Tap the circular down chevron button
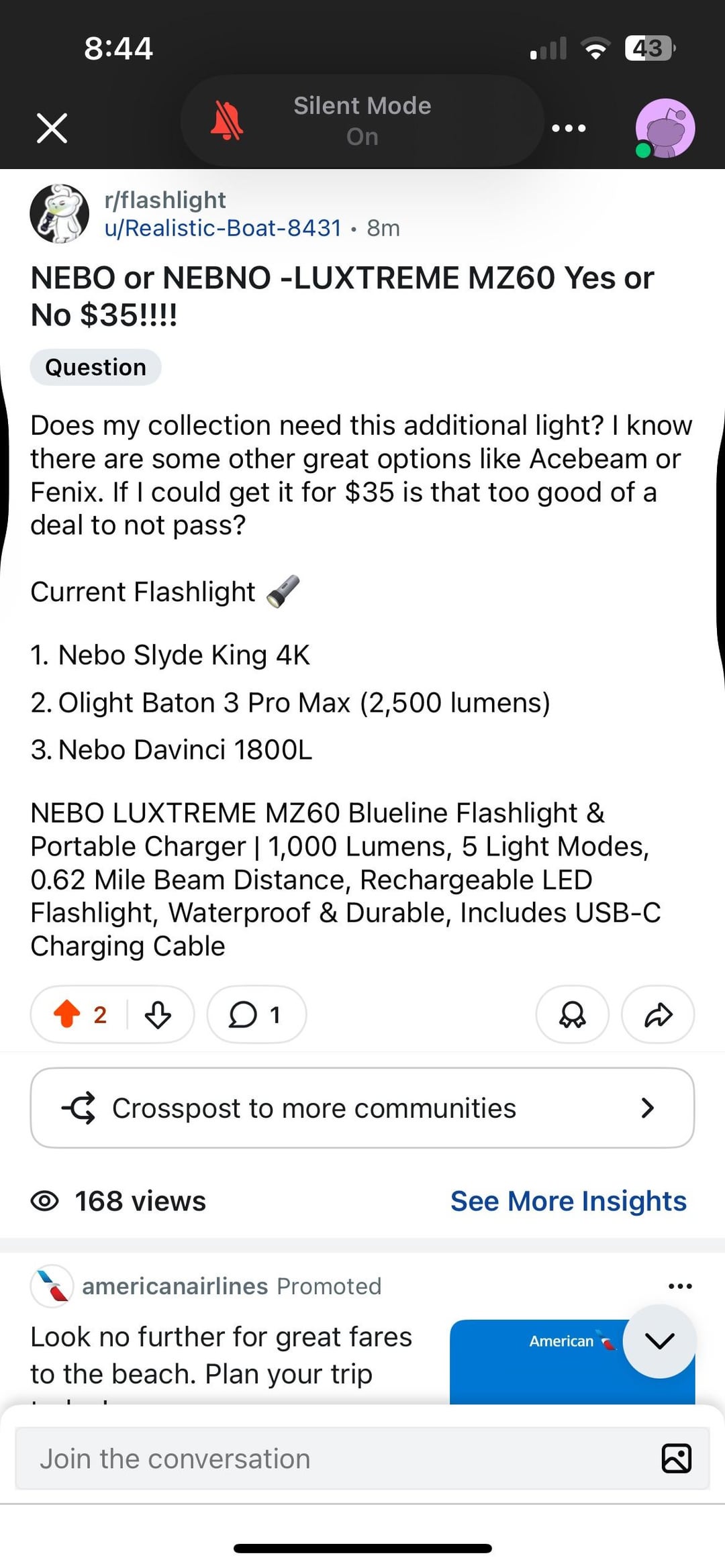 tap(659, 1341)
